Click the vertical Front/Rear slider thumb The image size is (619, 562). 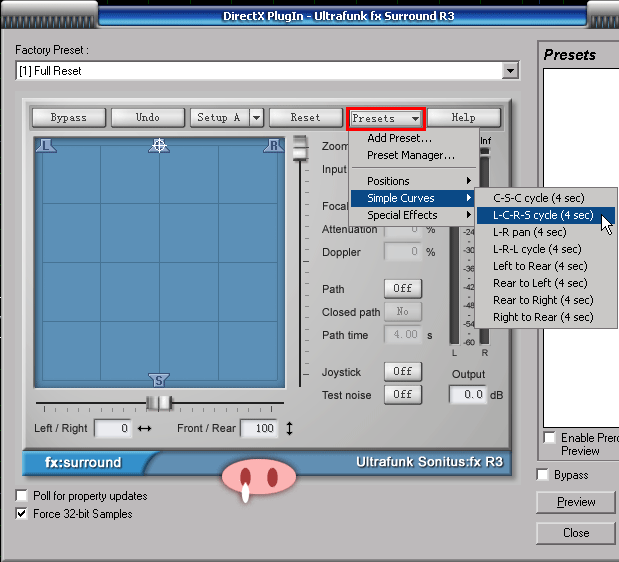point(300,148)
